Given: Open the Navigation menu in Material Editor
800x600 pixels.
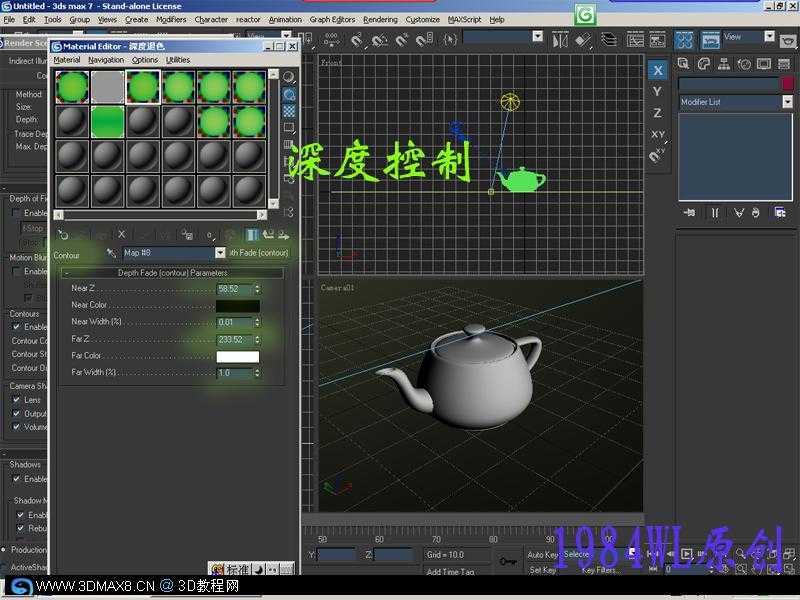Looking at the screenshot, I should tap(106, 60).
